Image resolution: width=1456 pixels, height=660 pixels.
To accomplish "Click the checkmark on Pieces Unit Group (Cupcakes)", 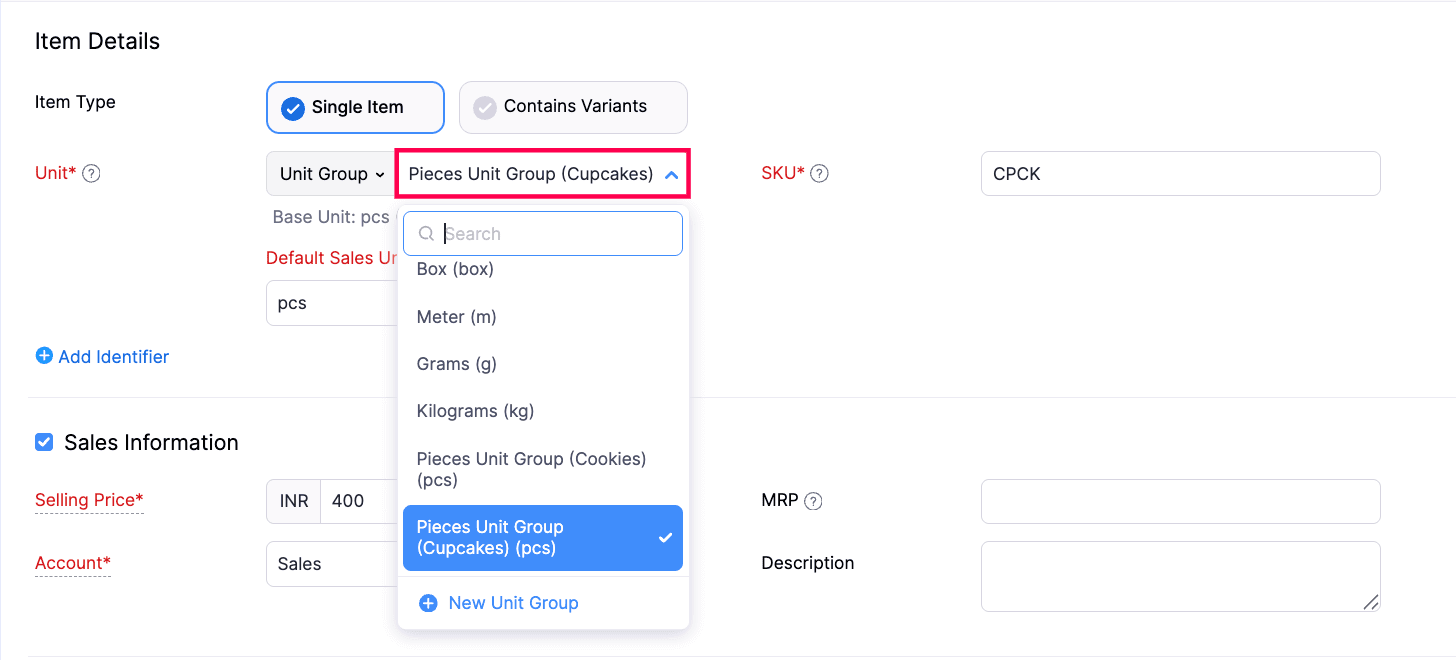I will tap(665, 538).
